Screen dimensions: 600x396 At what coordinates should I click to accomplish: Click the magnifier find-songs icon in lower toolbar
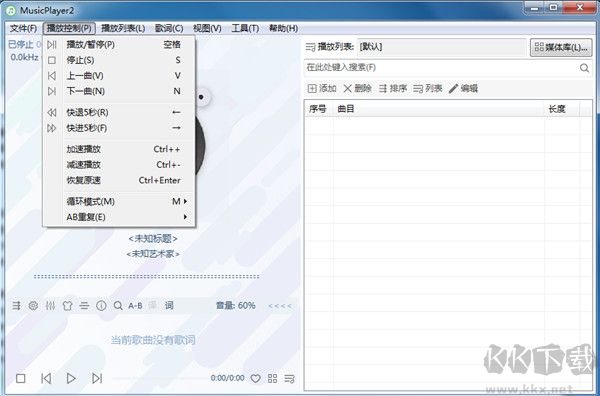click(x=118, y=305)
